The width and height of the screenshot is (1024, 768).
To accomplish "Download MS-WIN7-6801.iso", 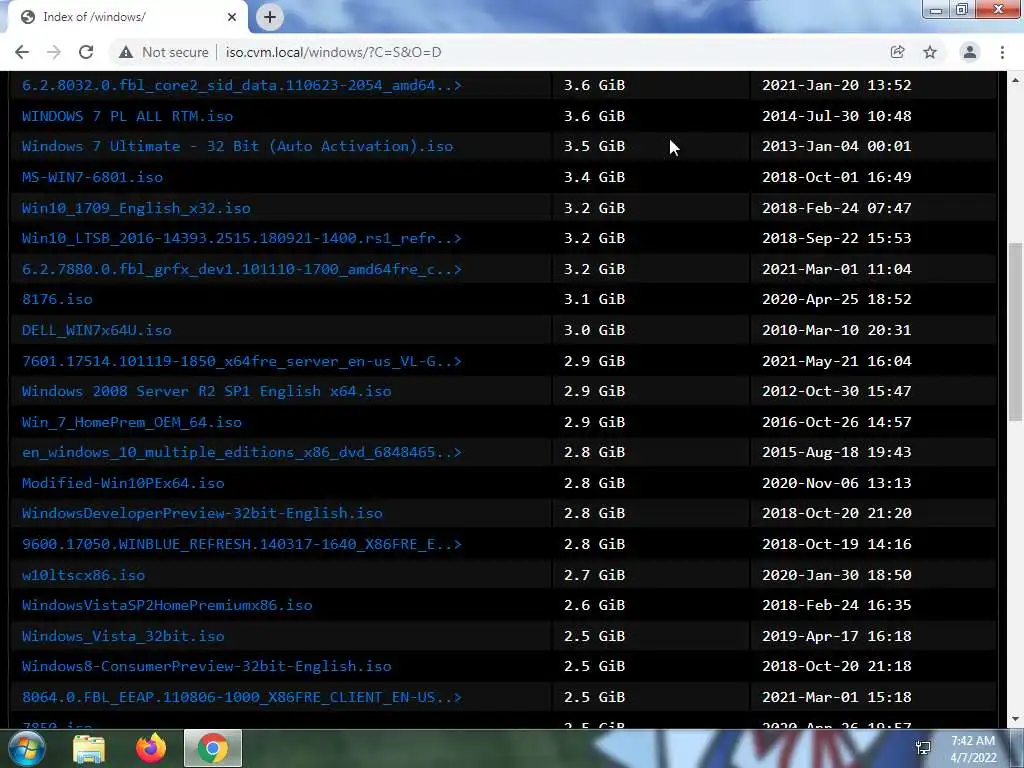I will 92,177.
